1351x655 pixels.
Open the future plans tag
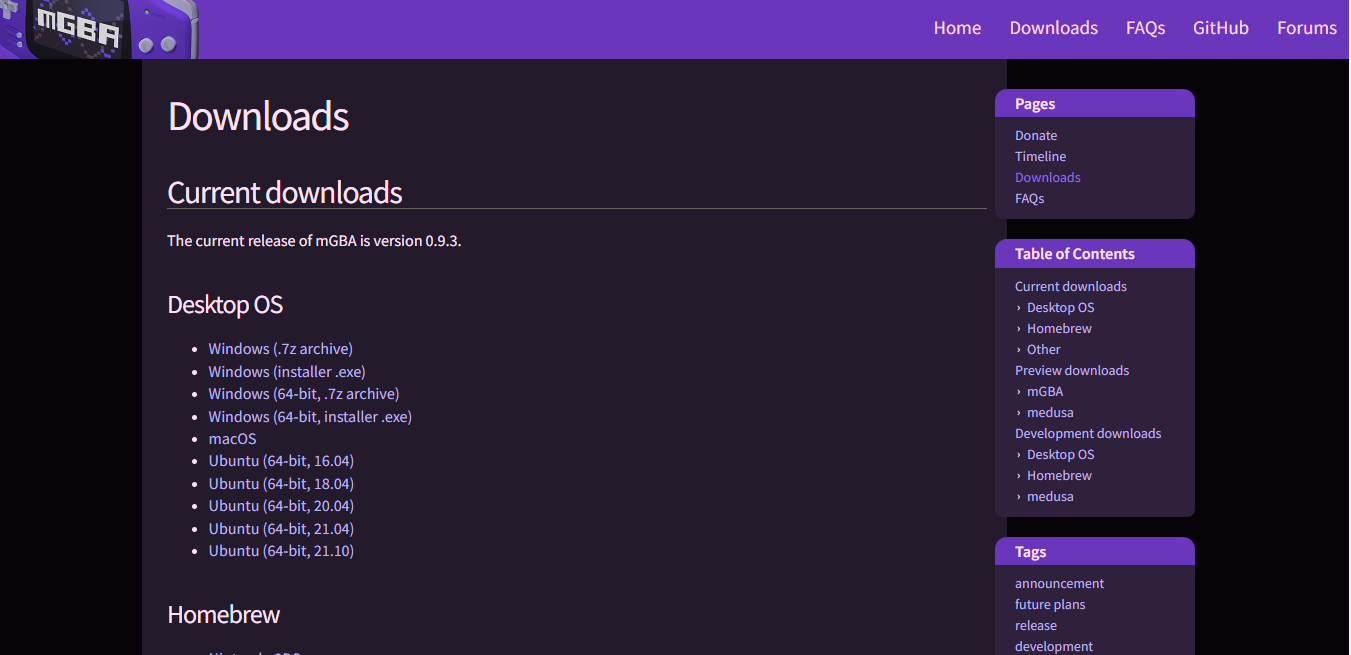[x=1050, y=605]
